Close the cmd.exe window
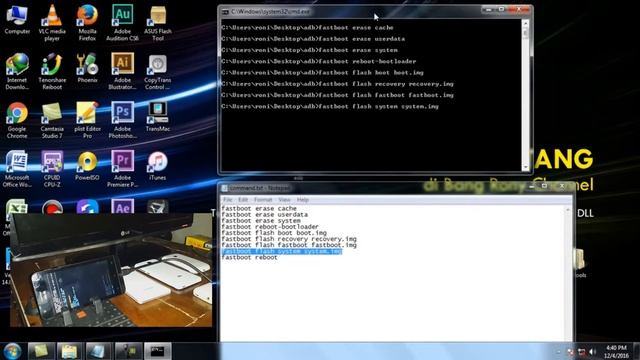Screen dimensions: 640x360 pos(519,9)
